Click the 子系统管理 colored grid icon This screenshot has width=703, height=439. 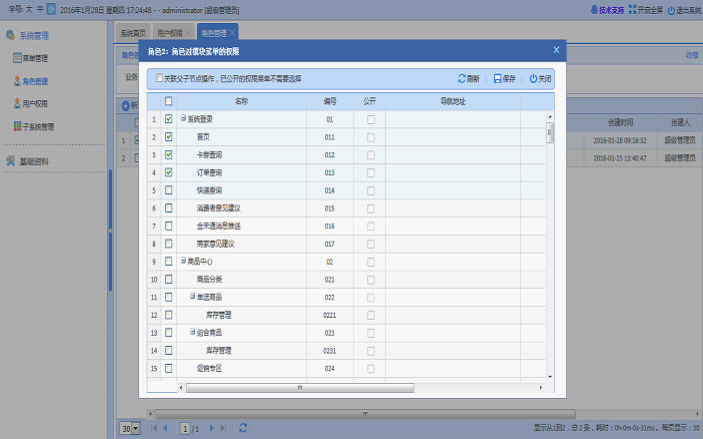[17, 126]
